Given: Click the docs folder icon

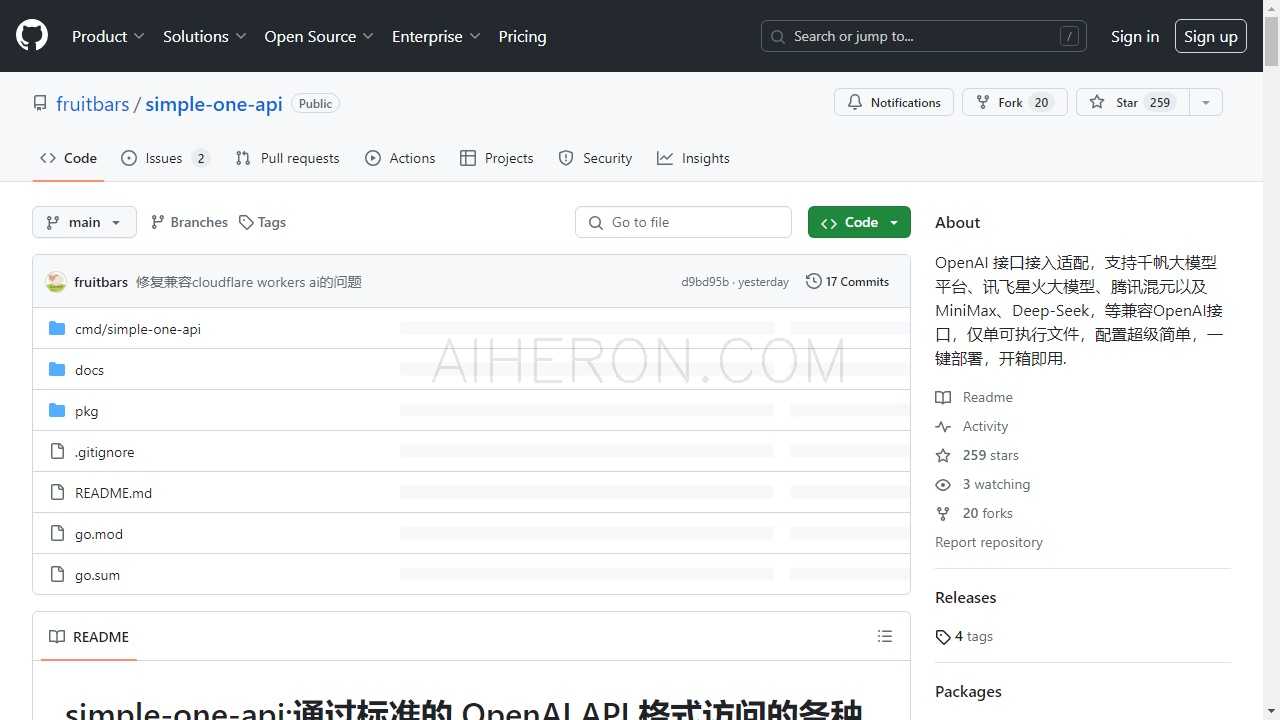Looking at the screenshot, I should (x=57, y=370).
